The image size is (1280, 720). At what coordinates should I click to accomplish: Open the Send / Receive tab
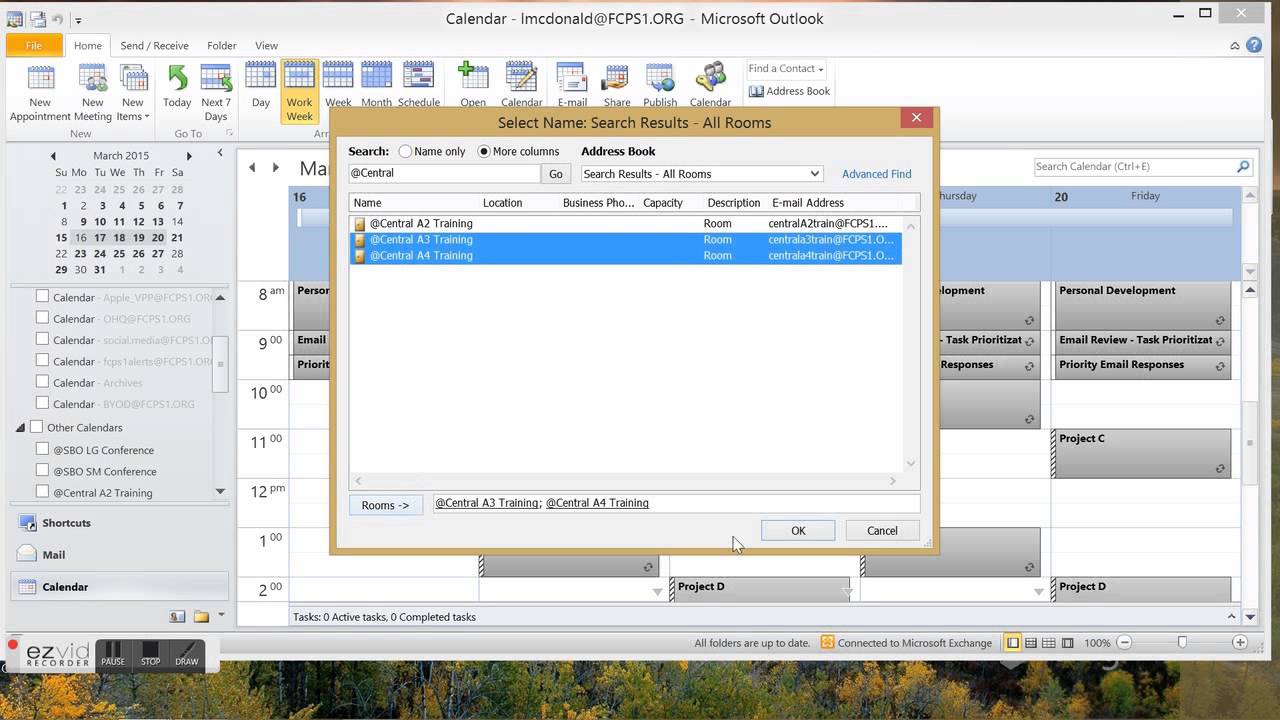coord(154,45)
